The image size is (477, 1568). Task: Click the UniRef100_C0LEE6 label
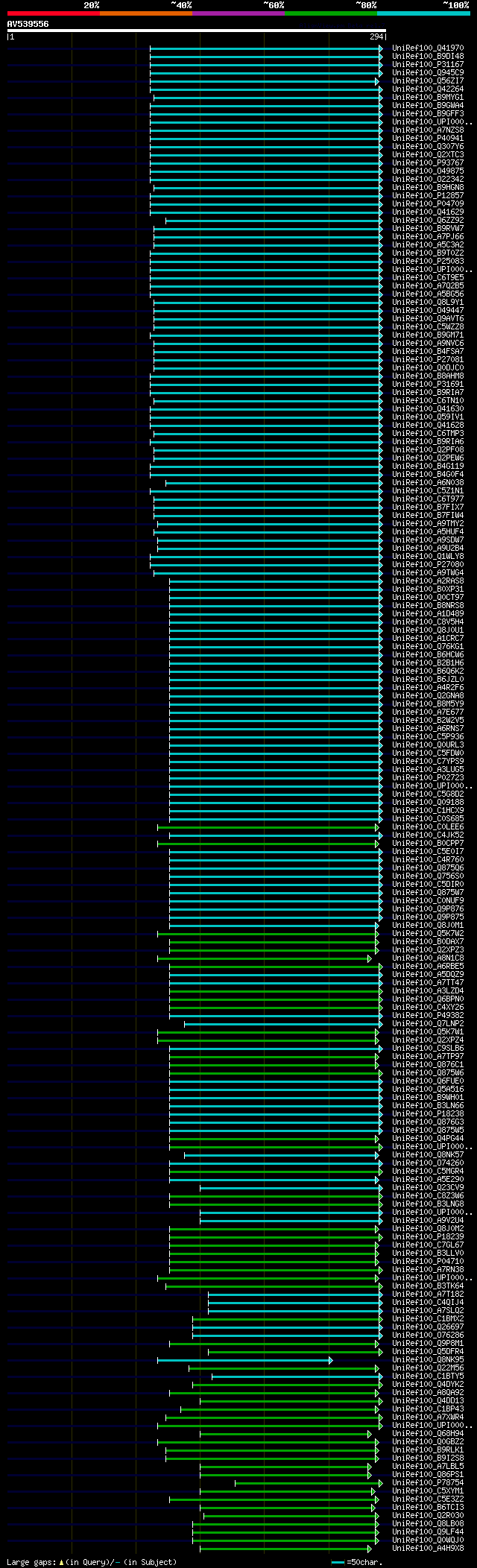tap(428, 827)
